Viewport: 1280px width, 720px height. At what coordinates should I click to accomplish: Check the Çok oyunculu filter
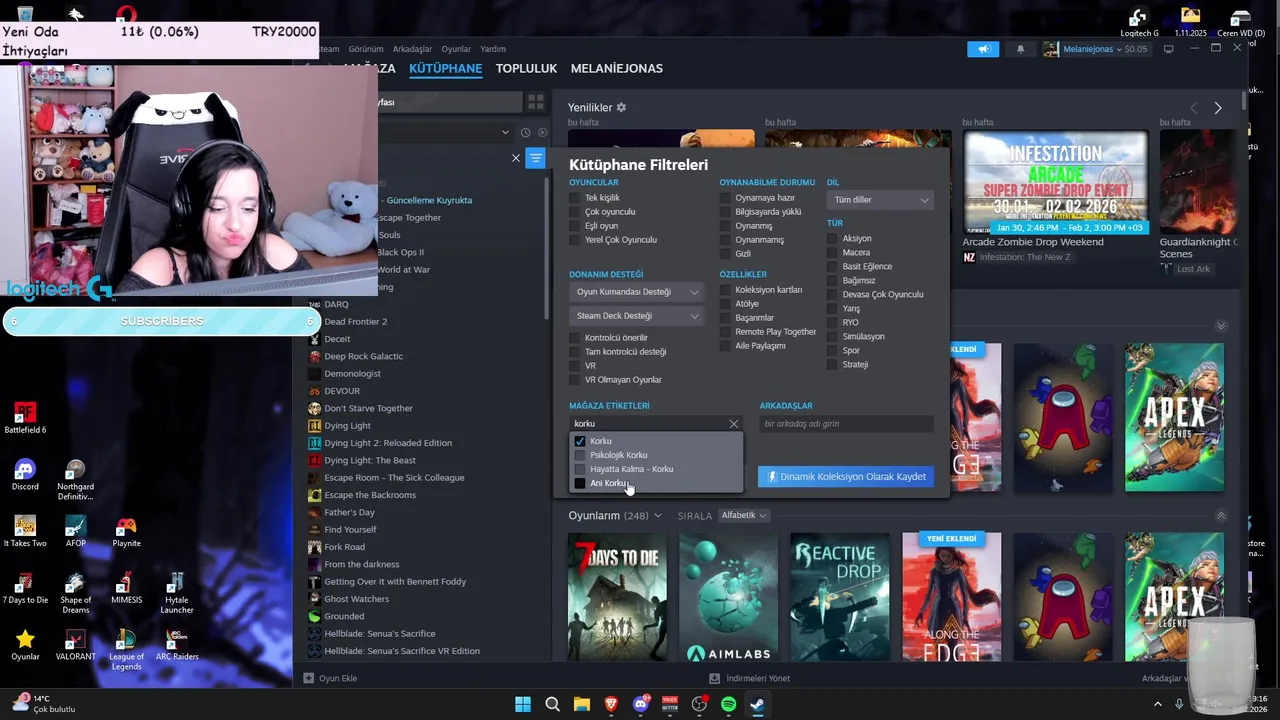(x=575, y=212)
